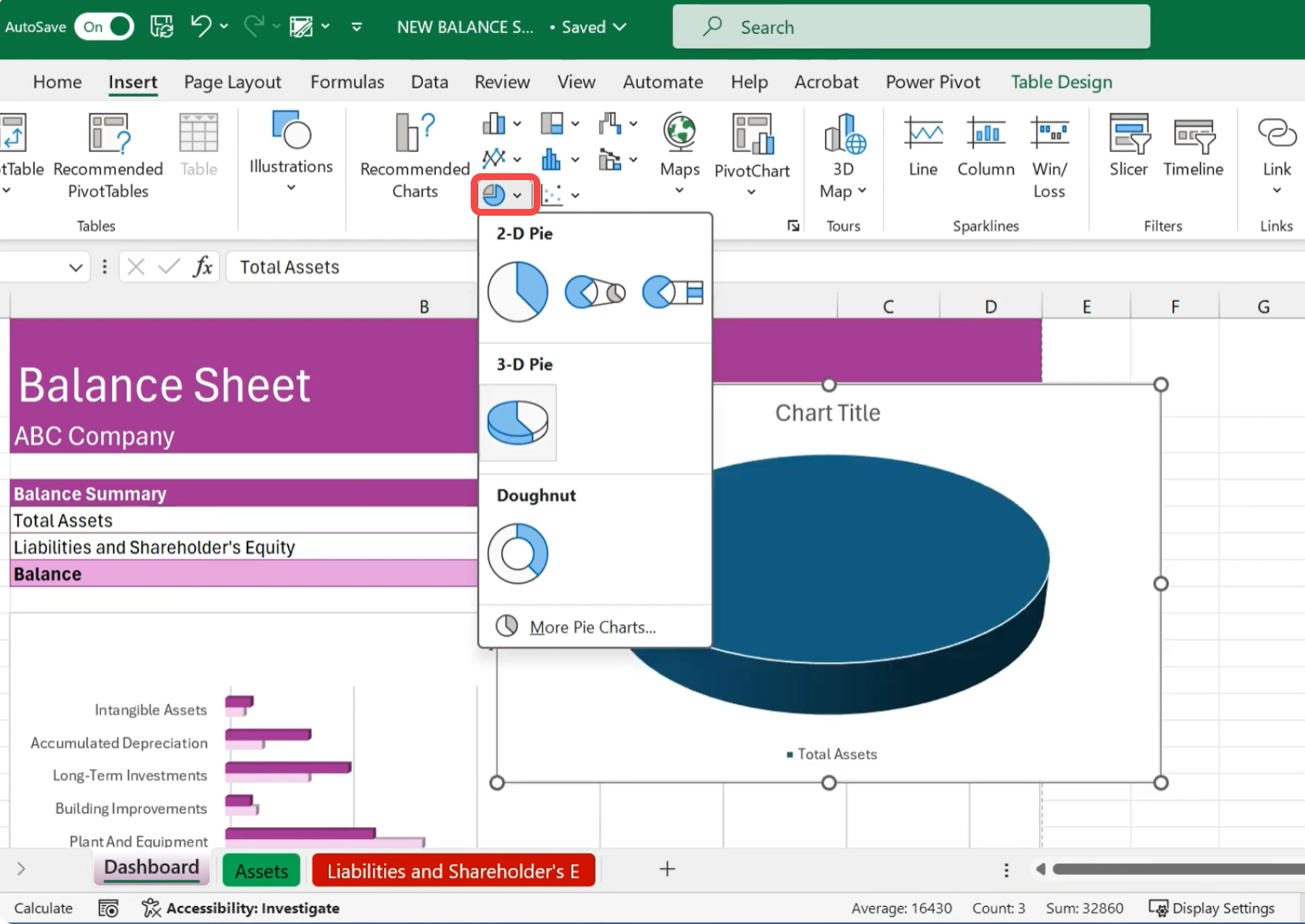The height and width of the screenshot is (924, 1305).
Task: Click Recommended PivotTables
Action: click(108, 156)
